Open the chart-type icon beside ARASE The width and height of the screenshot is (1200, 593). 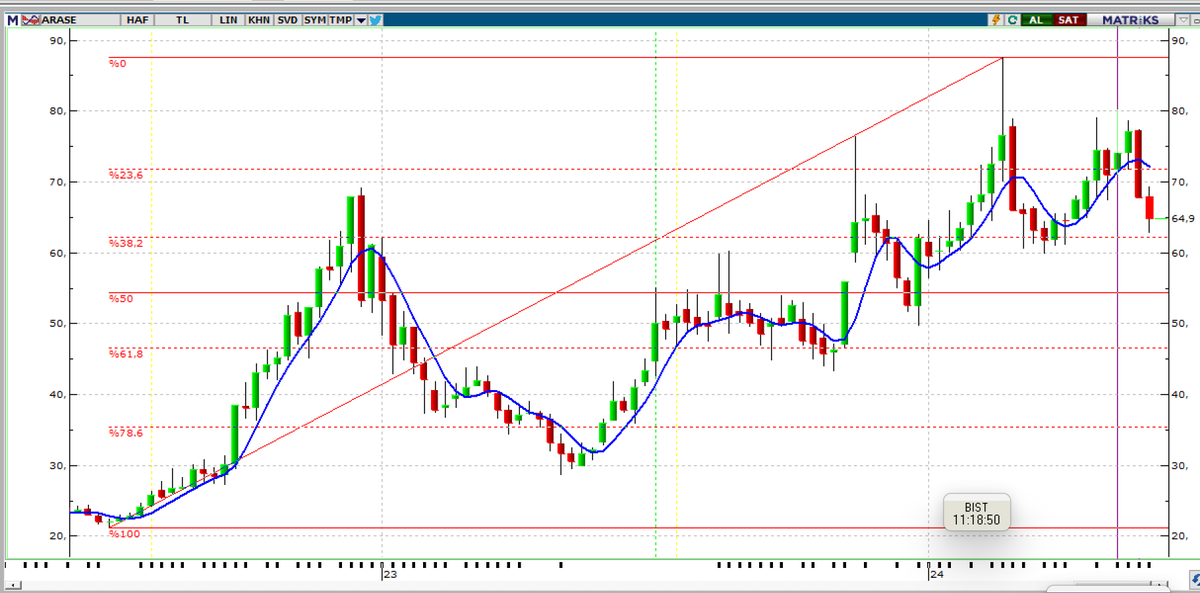coord(30,20)
